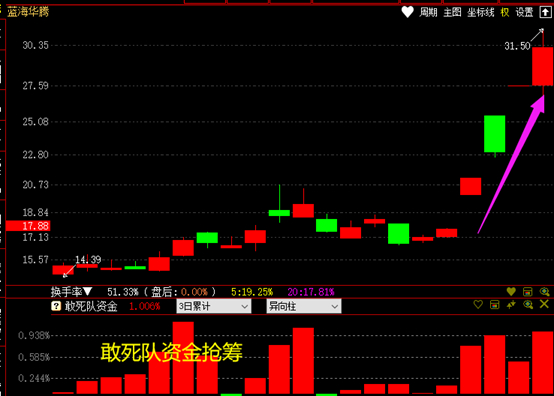
Task: Click the 坐标线 option
Action: click(x=481, y=12)
